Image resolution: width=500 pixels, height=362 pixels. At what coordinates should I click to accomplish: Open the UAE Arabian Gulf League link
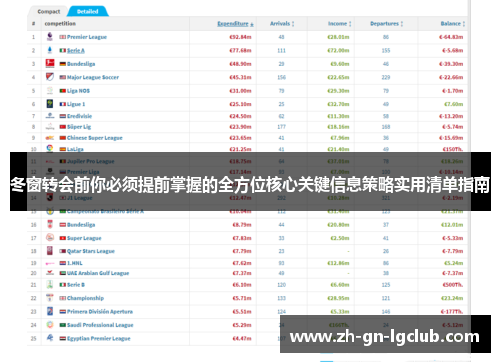(x=98, y=273)
